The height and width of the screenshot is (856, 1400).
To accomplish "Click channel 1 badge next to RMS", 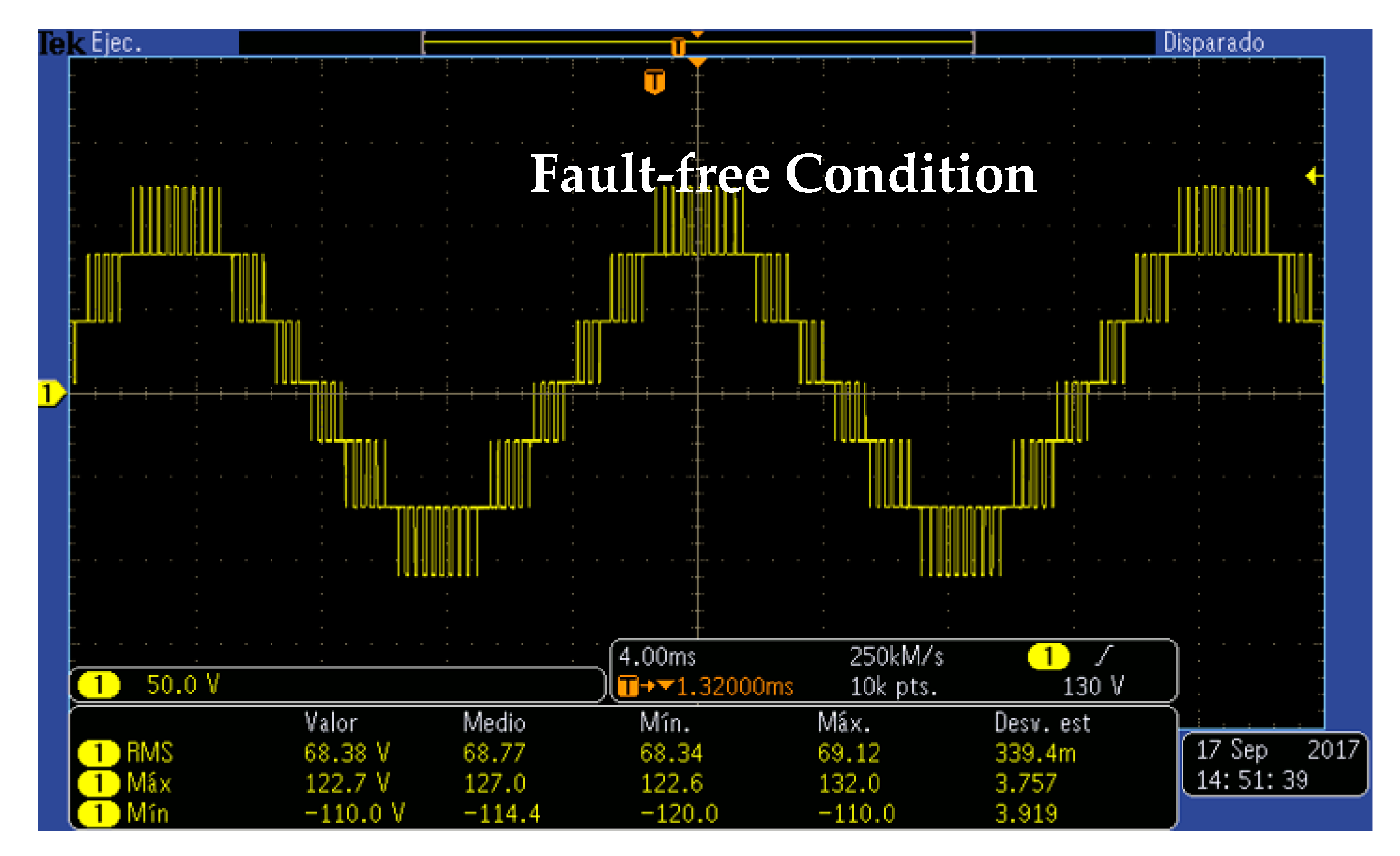I will (99, 753).
